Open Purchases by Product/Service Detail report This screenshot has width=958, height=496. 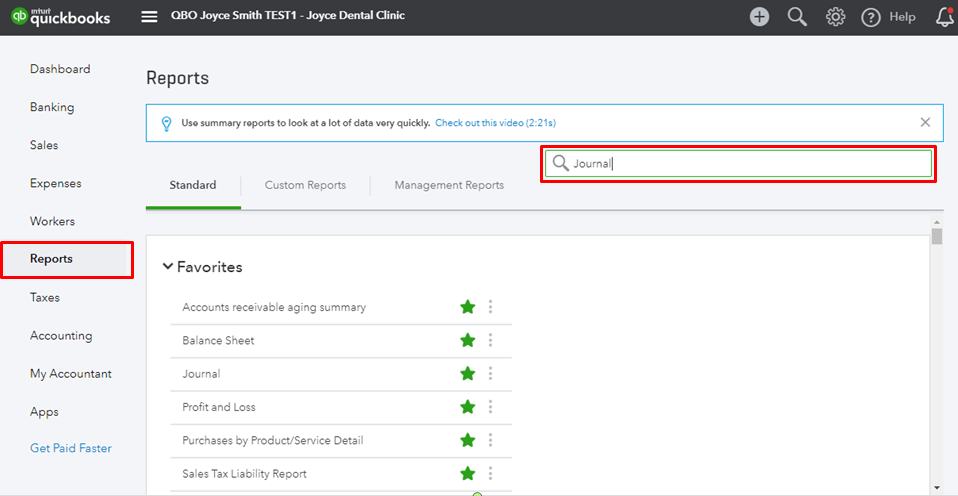(x=272, y=440)
